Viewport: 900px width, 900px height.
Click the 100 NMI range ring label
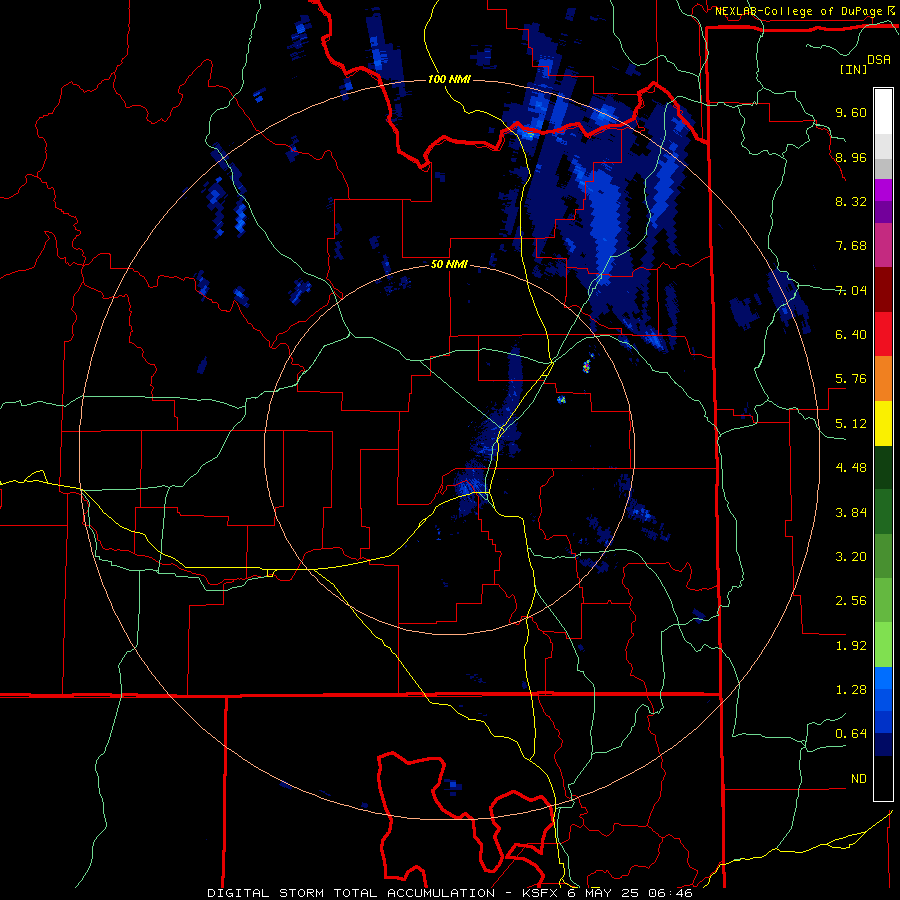click(x=449, y=79)
